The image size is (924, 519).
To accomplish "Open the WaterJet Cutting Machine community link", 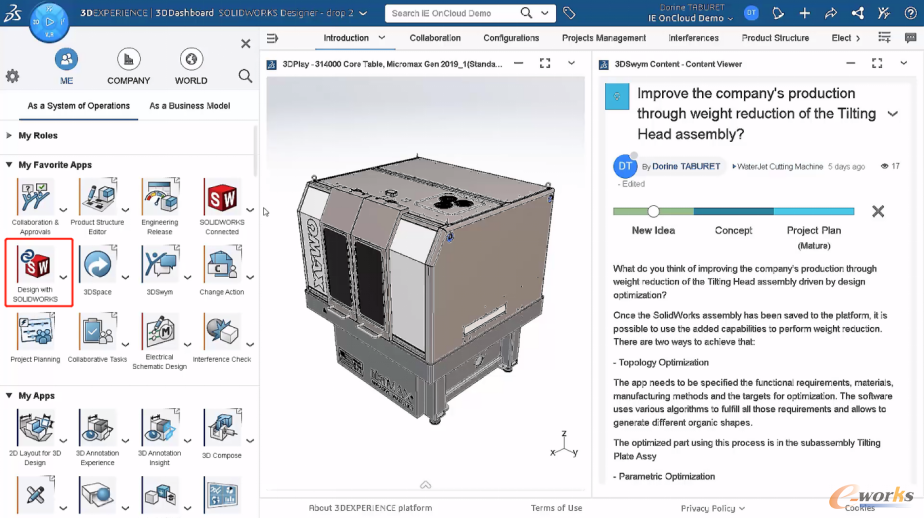I will click(x=780, y=167).
